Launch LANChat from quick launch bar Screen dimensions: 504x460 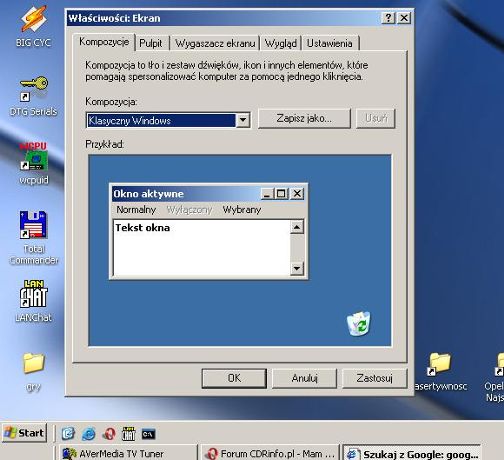(x=129, y=434)
